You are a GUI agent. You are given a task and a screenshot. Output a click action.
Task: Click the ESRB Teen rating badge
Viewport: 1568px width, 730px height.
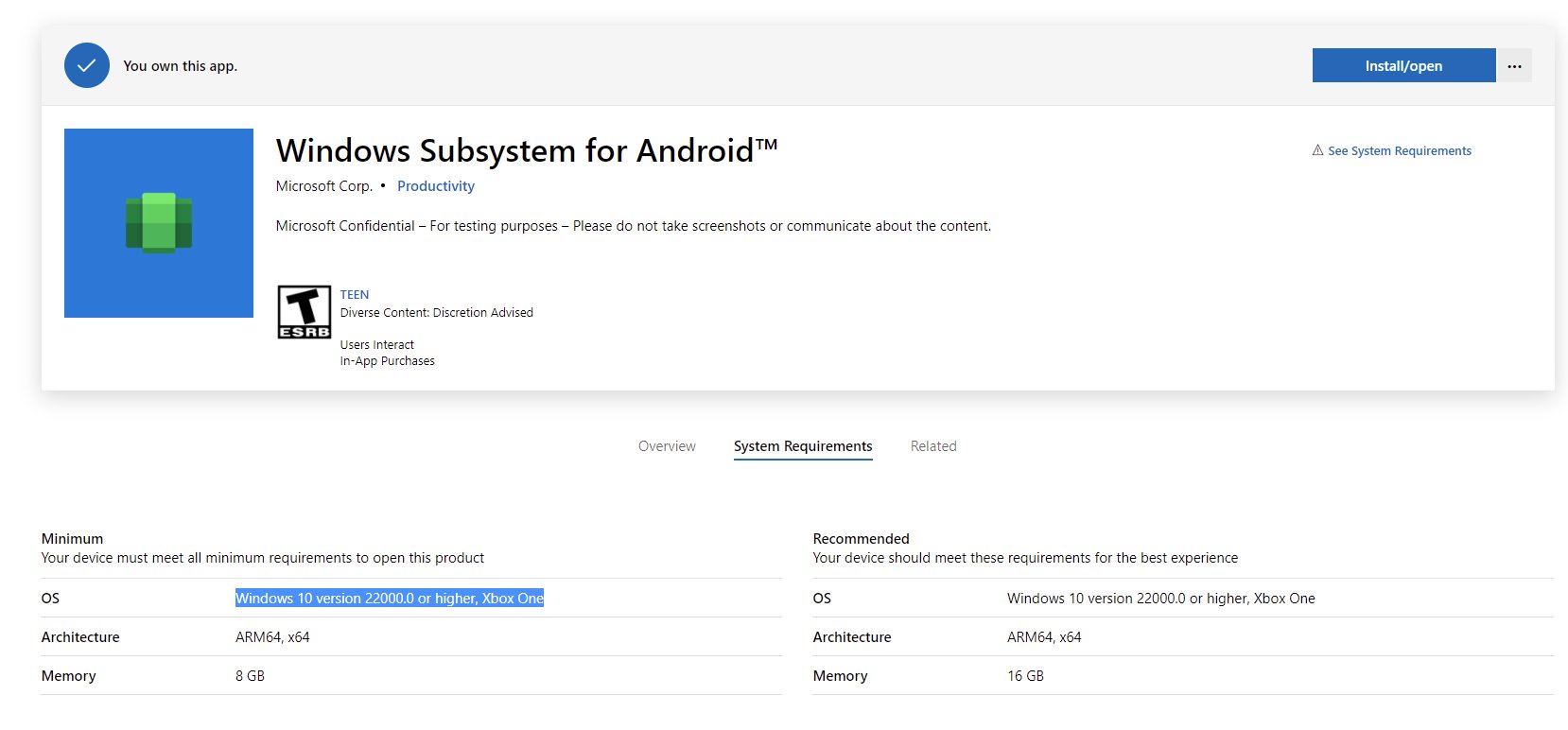[x=304, y=312]
